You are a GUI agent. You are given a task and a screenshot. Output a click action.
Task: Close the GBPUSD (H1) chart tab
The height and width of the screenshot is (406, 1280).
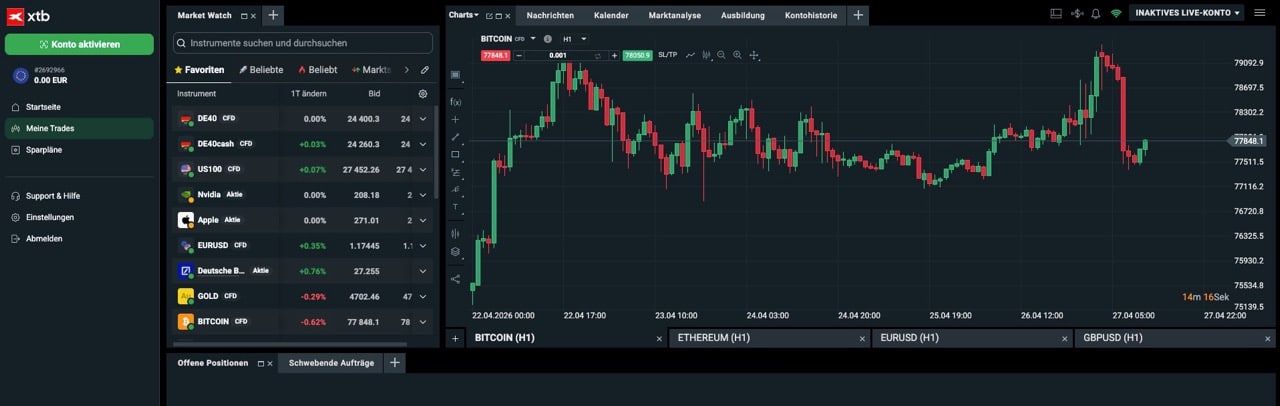coord(1270,339)
